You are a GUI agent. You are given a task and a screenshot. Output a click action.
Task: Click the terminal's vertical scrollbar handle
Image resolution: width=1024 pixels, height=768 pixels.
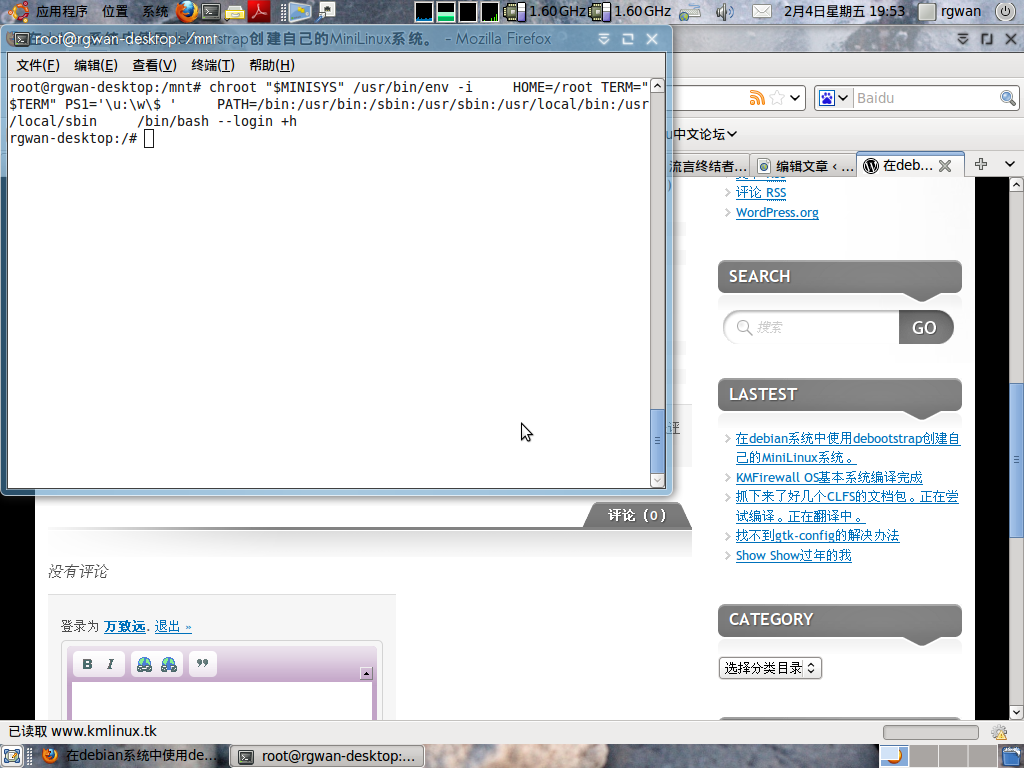click(x=657, y=440)
